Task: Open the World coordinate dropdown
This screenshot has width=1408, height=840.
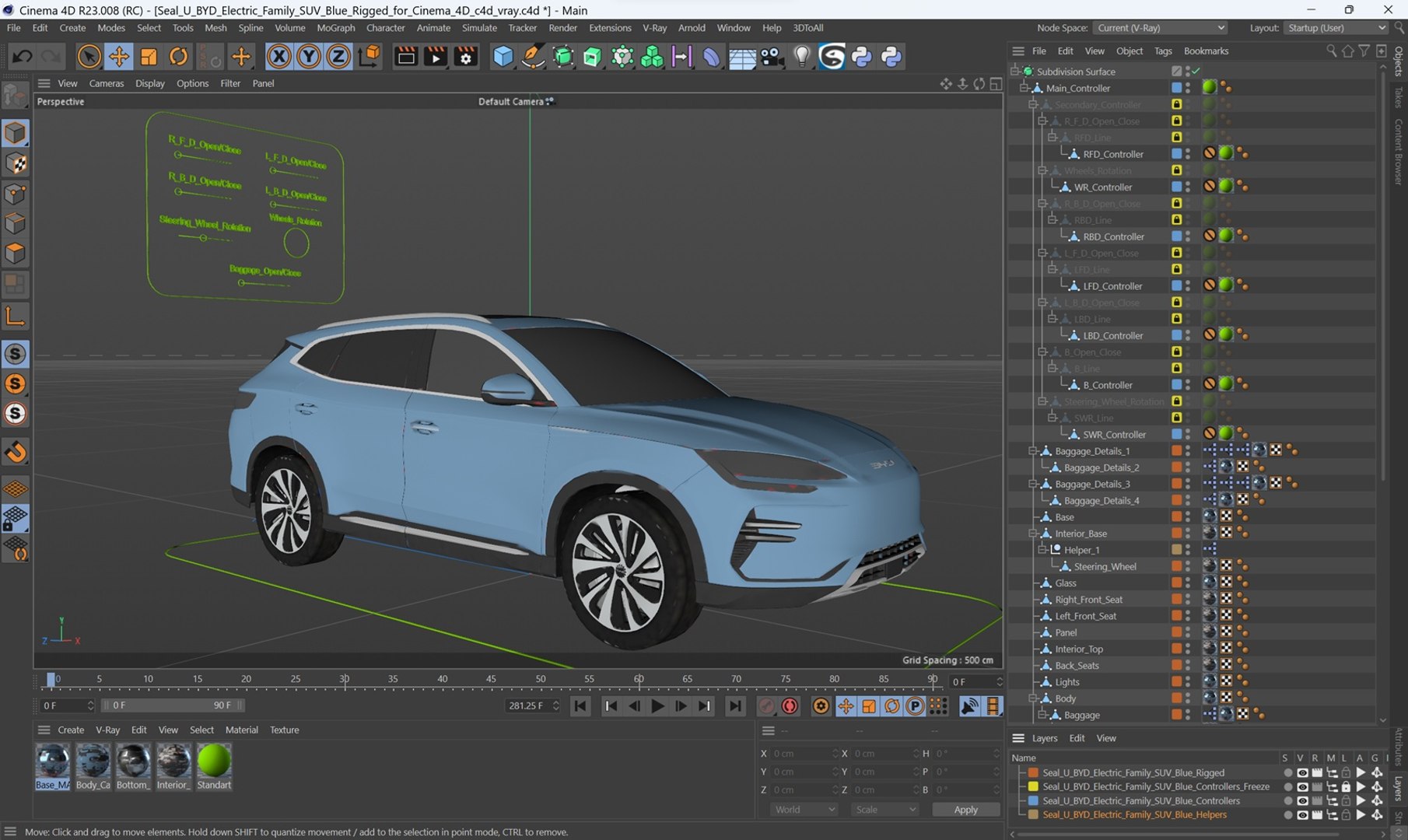Action: click(804, 810)
